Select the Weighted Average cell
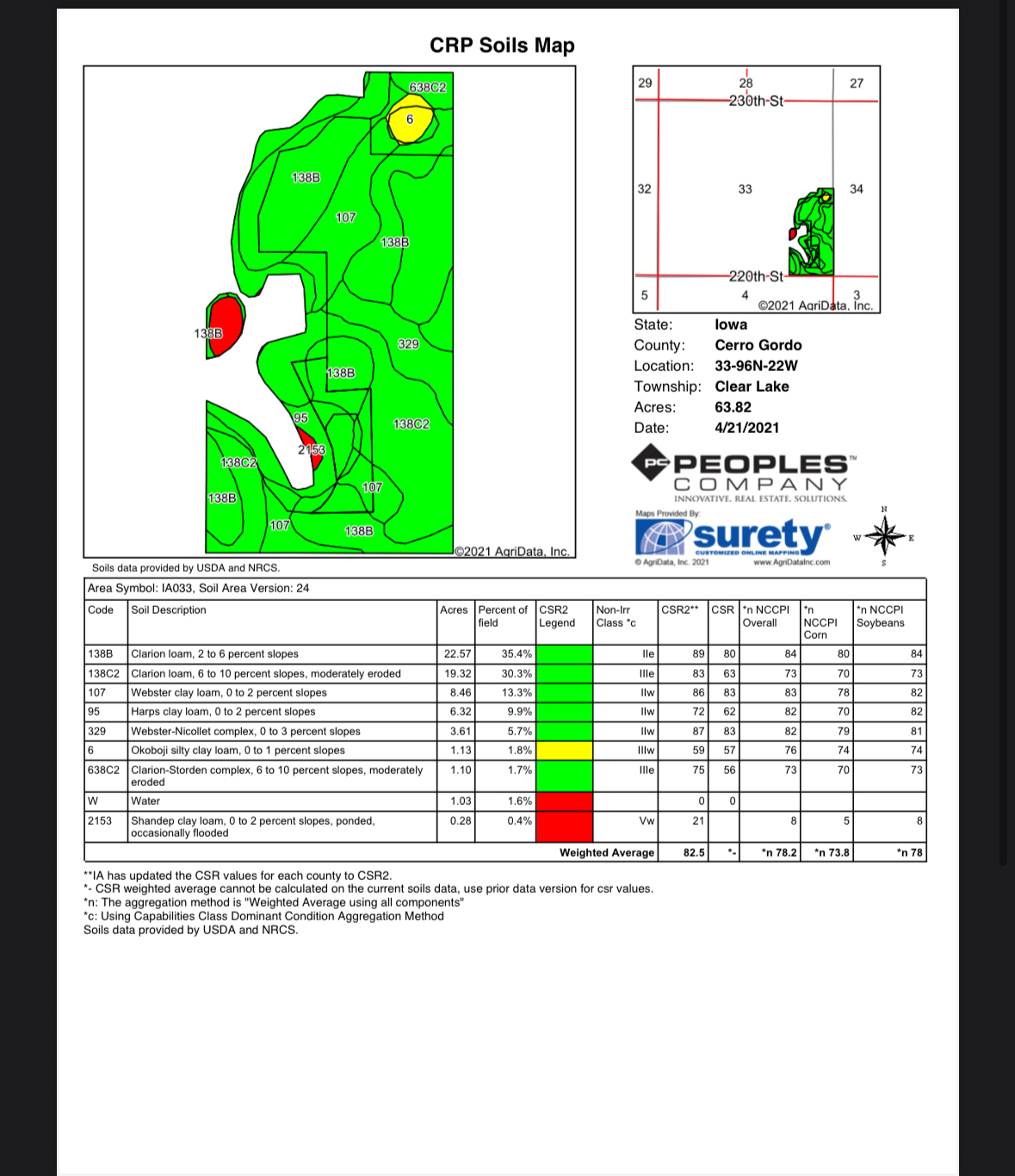1015x1176 pixels. [x=606, y=853]
